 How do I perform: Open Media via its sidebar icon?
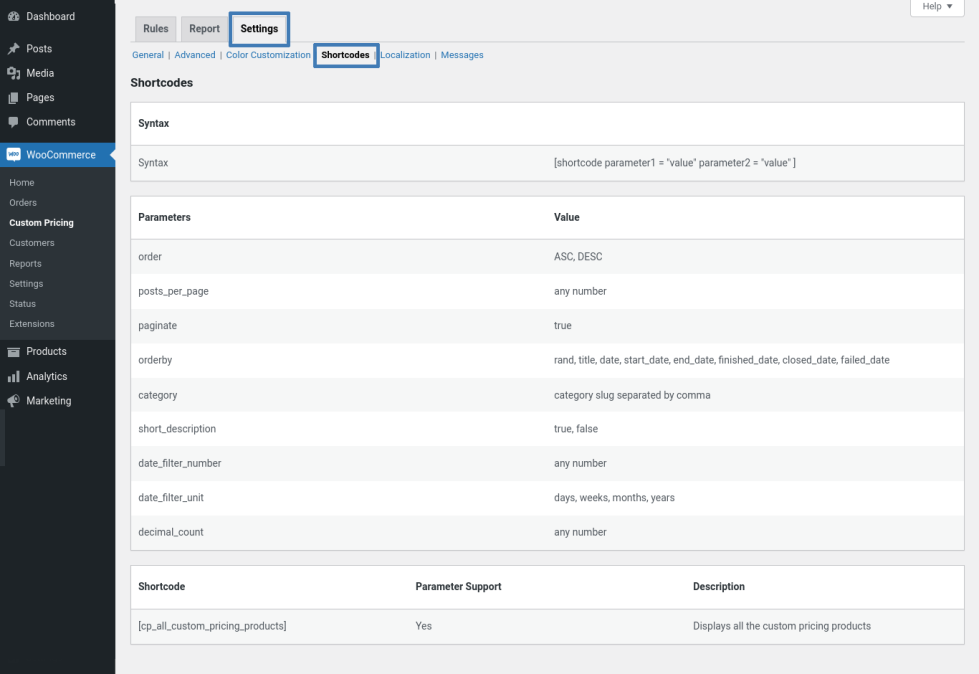pyautogui.click(x=13, y=73)
